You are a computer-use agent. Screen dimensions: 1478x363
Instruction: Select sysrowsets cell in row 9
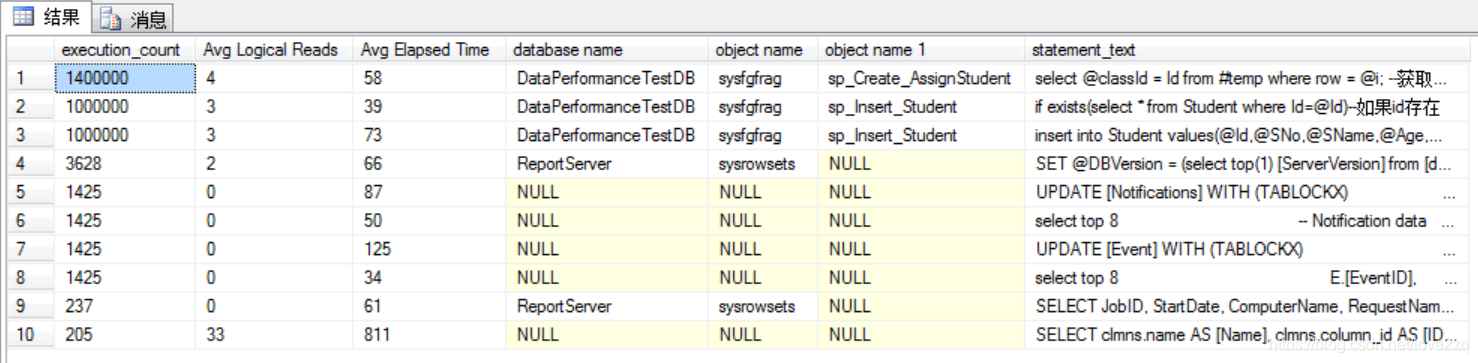click(x=763, y=306)
